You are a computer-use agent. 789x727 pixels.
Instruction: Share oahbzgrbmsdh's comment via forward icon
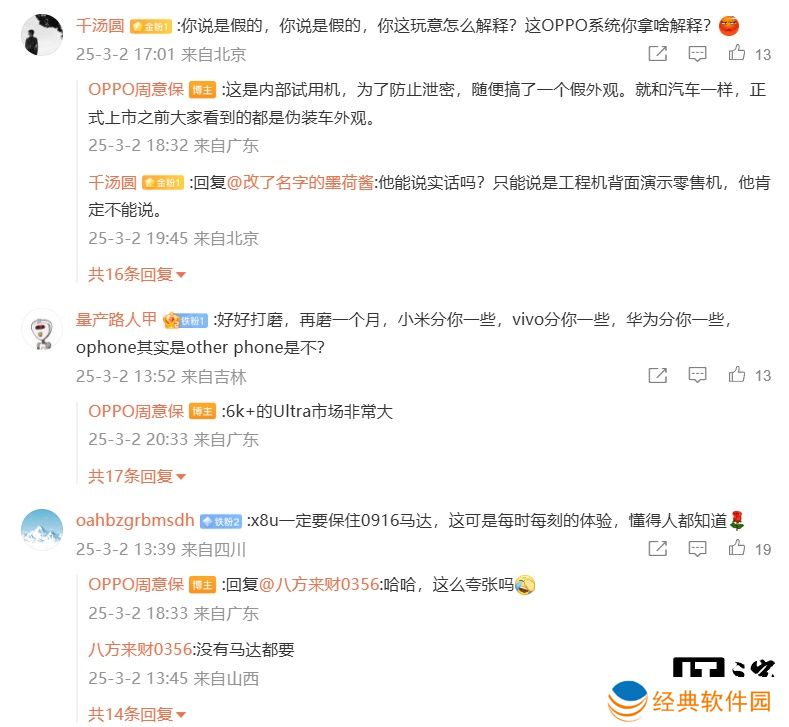pyautogui.click(x=657, y=549)
